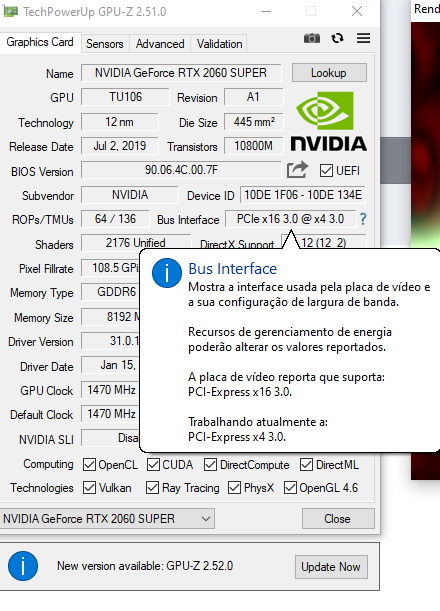Switch to the Advanced tab
This screenshot has height=611, width=440.
click(160, 44)
